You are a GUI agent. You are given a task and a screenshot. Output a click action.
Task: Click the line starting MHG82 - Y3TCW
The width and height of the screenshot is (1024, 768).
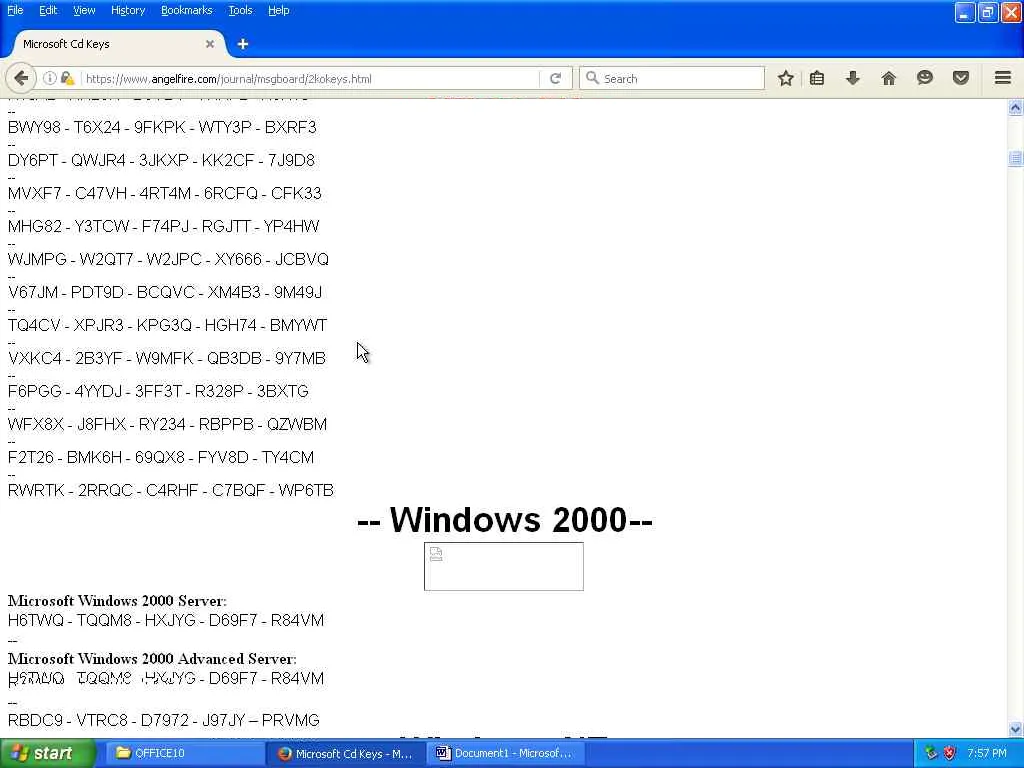163,226
